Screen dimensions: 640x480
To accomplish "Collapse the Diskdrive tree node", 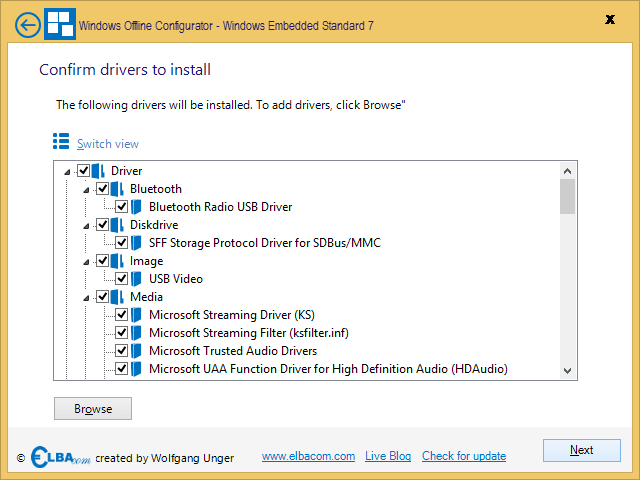I will pos(86,226).
